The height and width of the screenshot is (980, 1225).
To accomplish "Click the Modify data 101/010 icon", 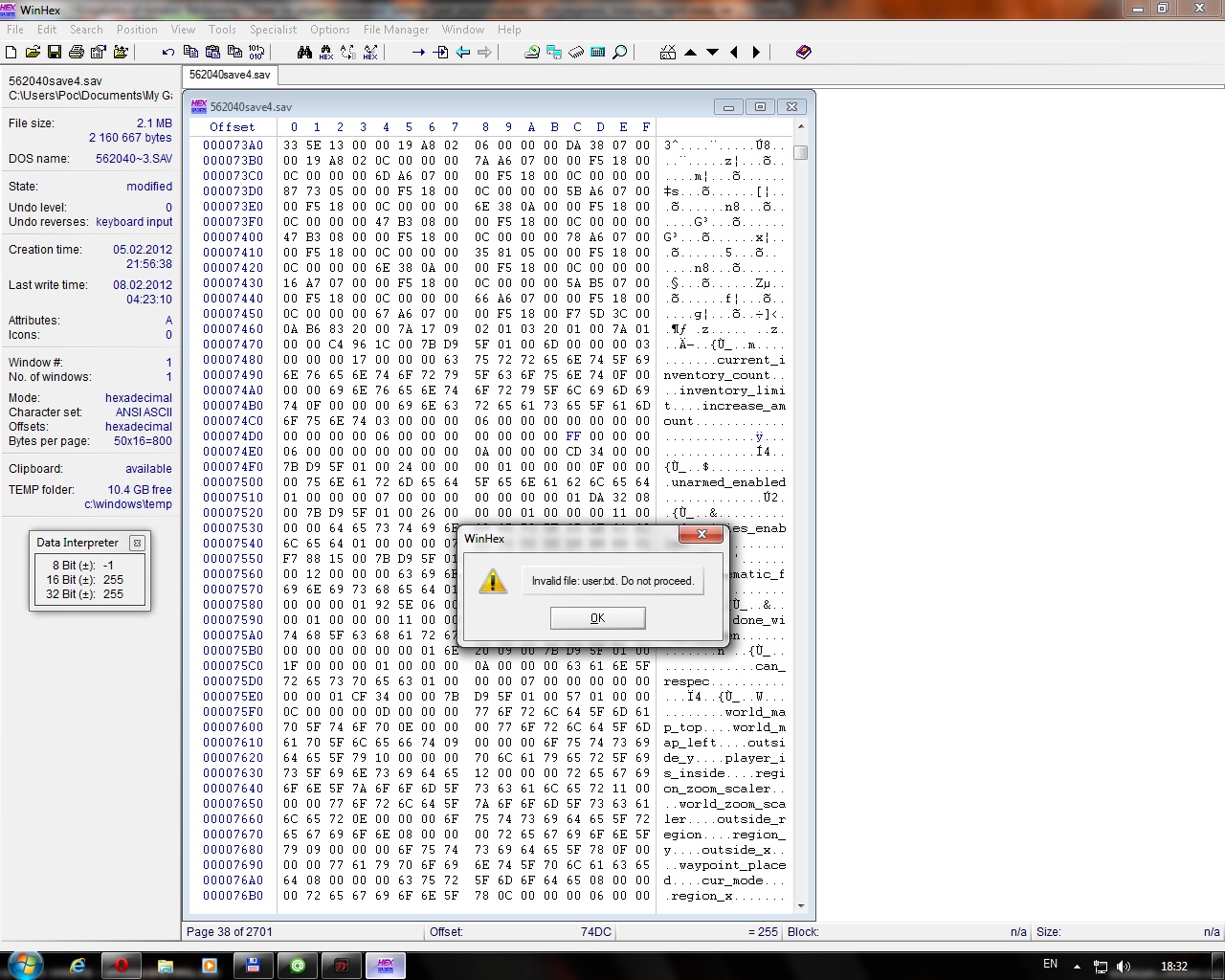I will (x=256, y=53).
